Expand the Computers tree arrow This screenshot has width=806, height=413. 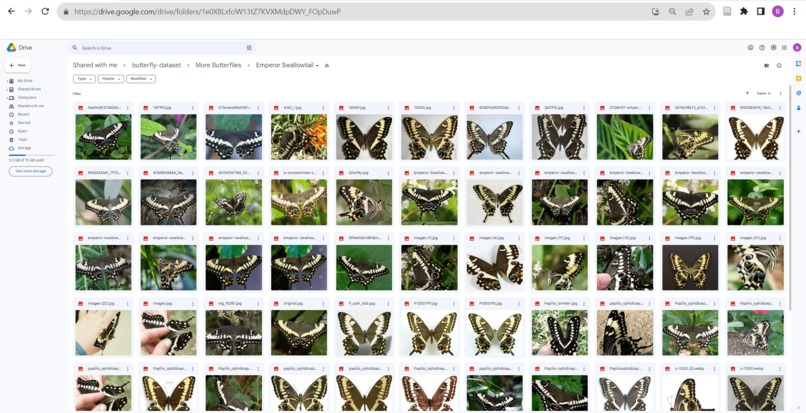[x=7, y=97]
